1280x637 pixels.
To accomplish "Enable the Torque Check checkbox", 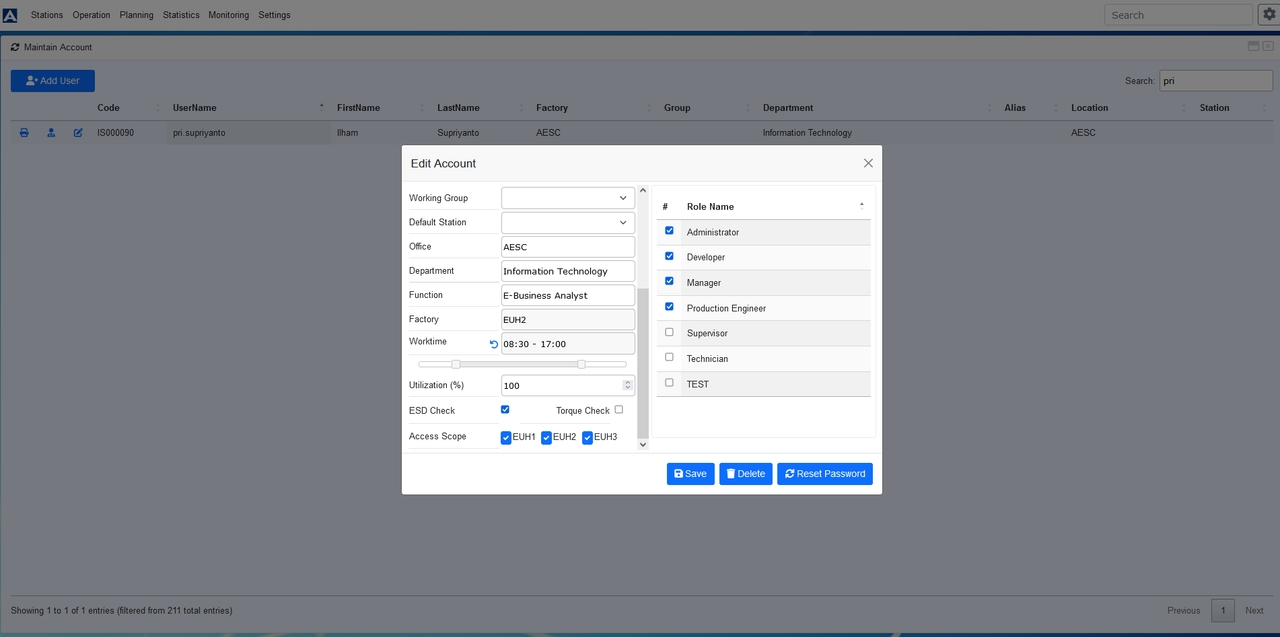I will [x=619, y=409].
